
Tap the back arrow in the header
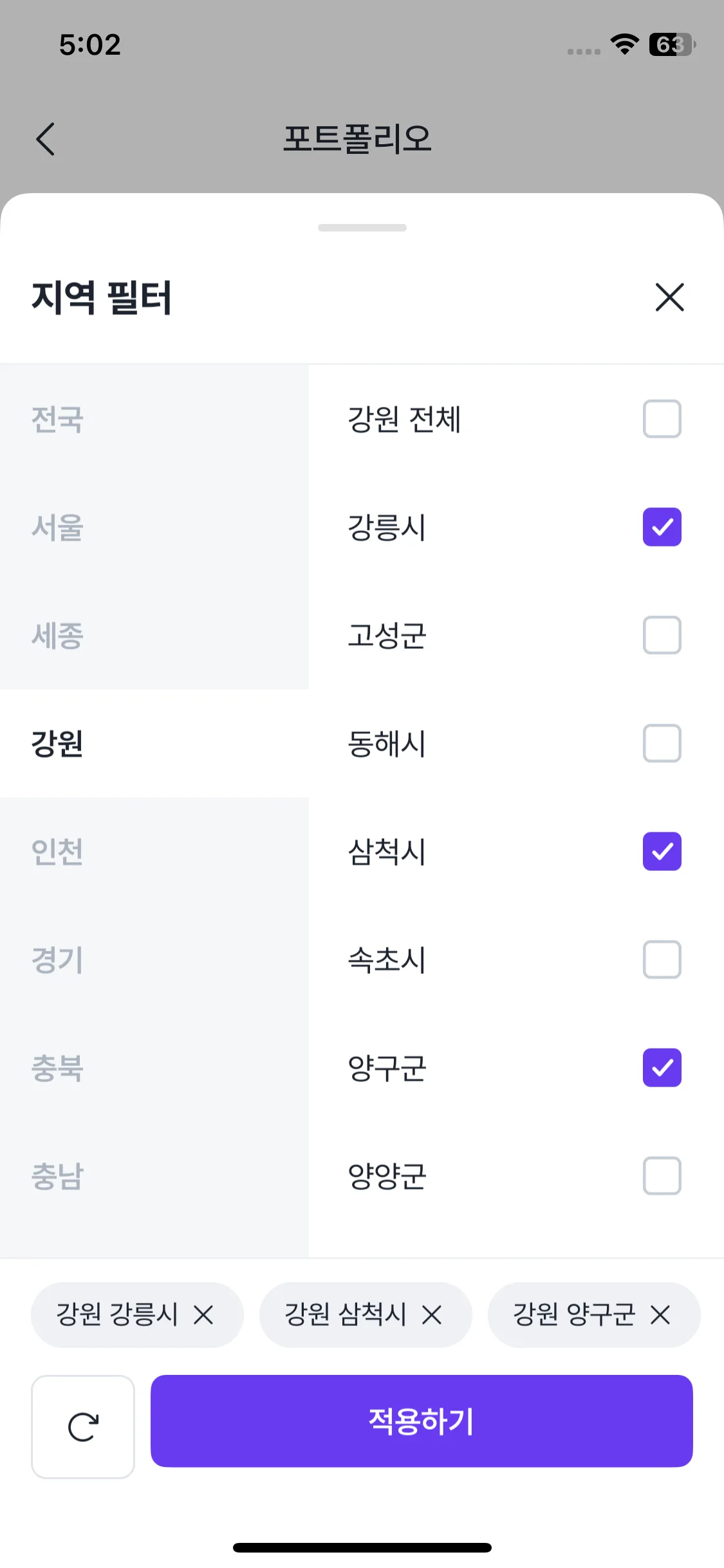tap(46, 139)
